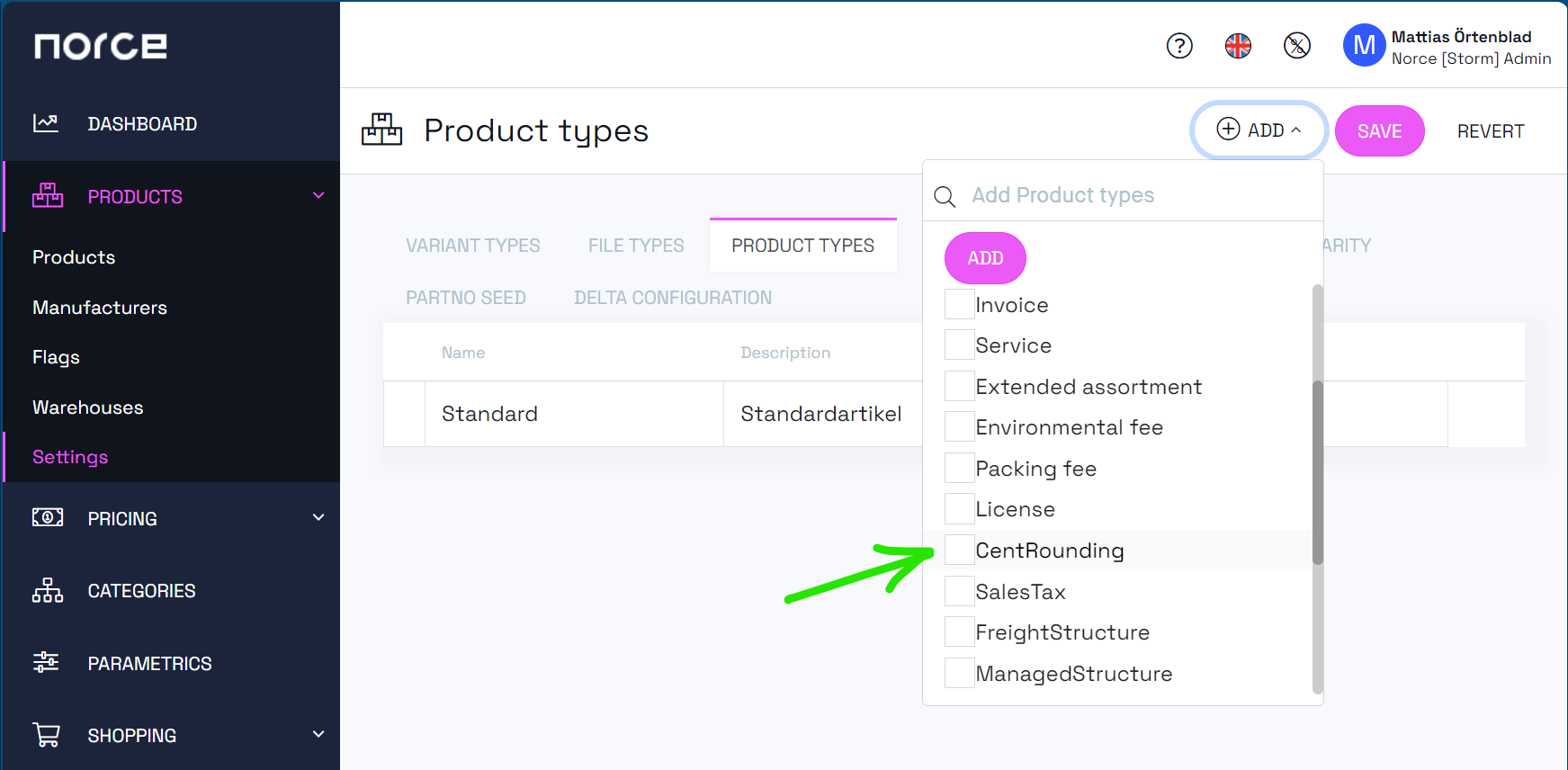This screenshot has width=1568, height=770.
Task: Click the search magnifier icon in dropdown
Action: pos(945,196)
